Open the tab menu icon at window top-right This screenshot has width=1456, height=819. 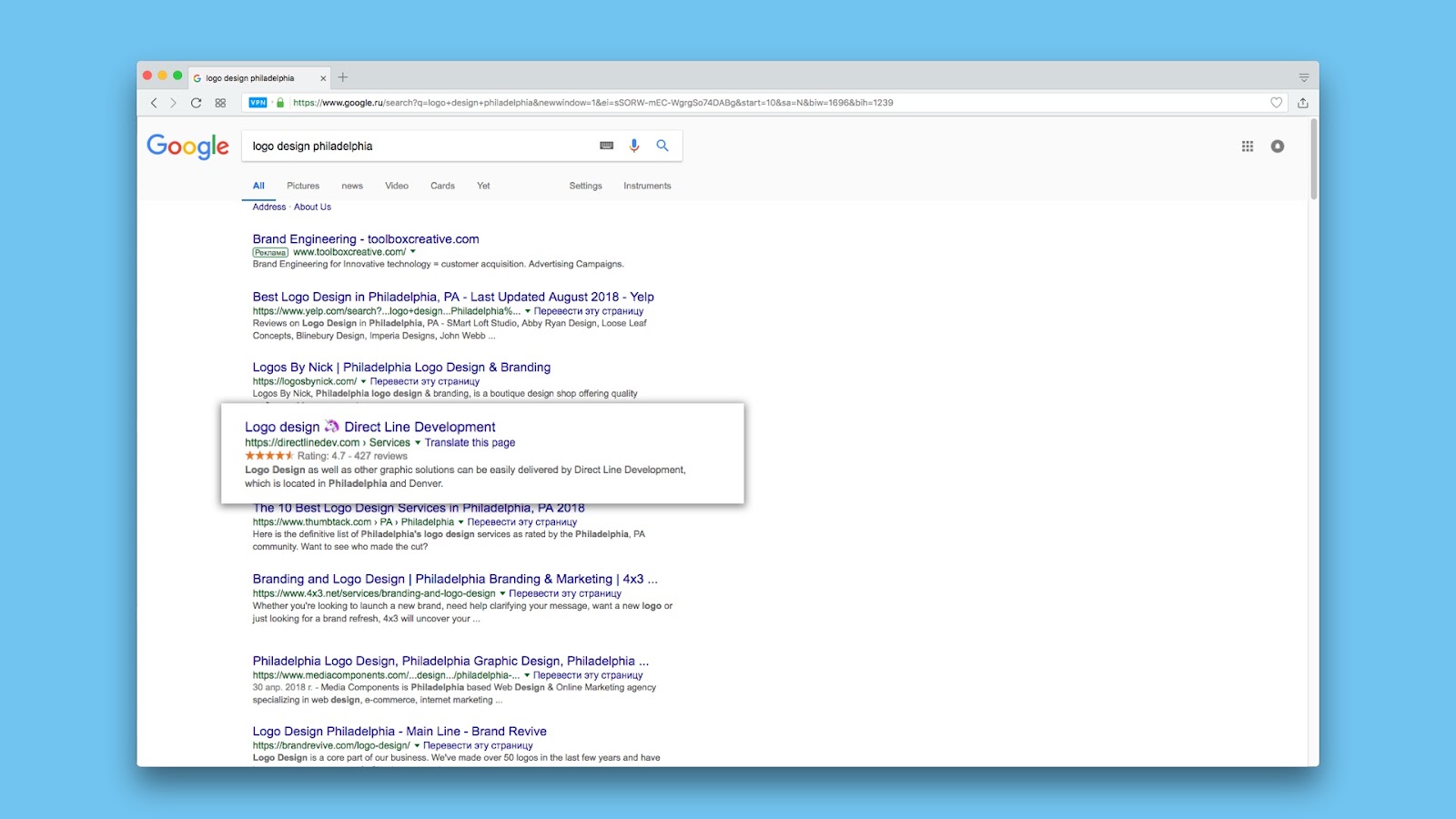[x=1304, y=77]
